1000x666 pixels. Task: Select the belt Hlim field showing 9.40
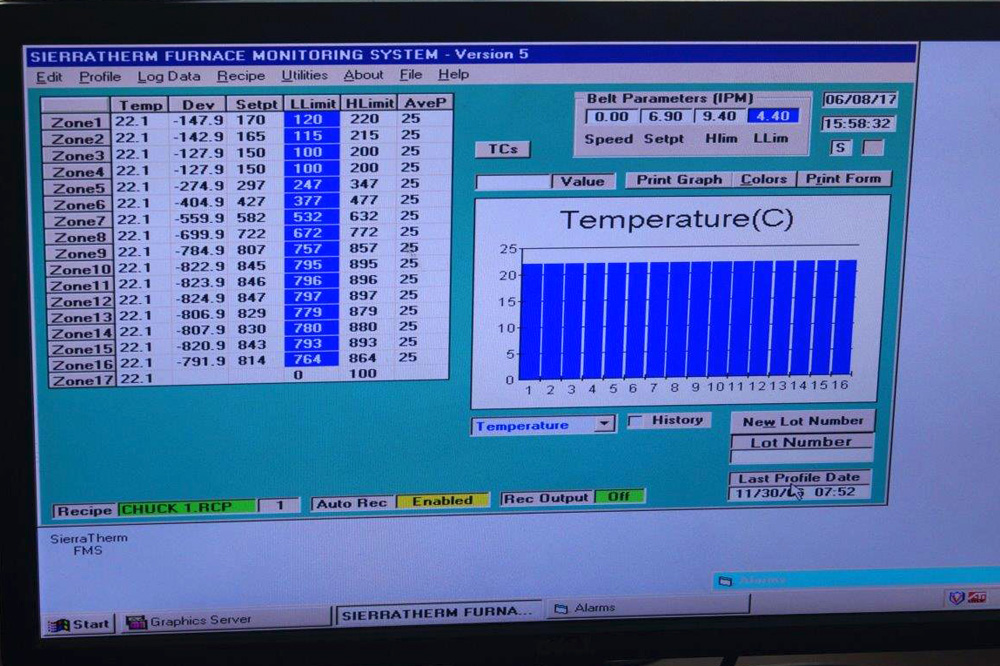tap(719, 116)
